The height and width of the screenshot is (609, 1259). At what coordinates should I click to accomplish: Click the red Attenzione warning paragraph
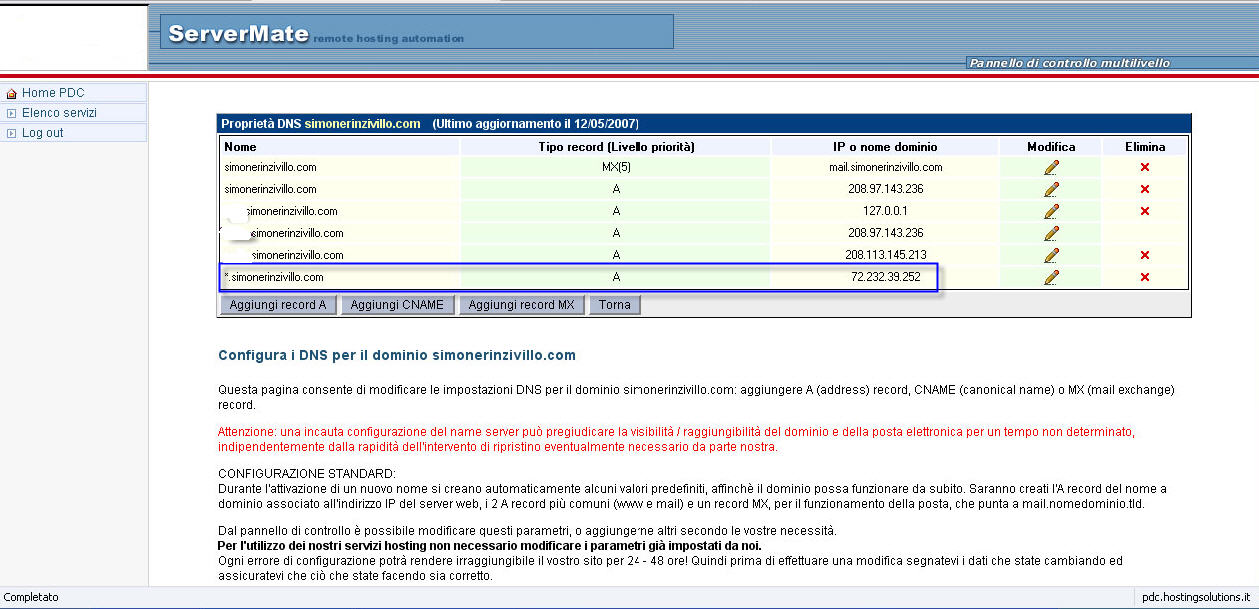(676, 439)
